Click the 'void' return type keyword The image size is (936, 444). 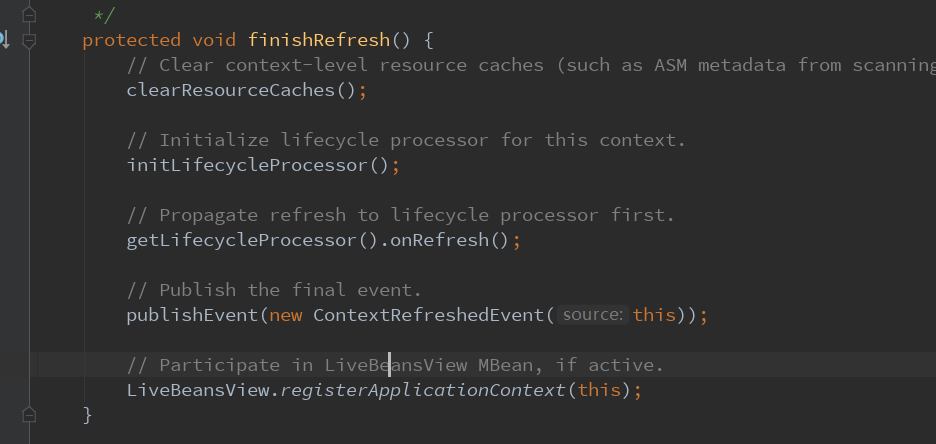[210, 40]
